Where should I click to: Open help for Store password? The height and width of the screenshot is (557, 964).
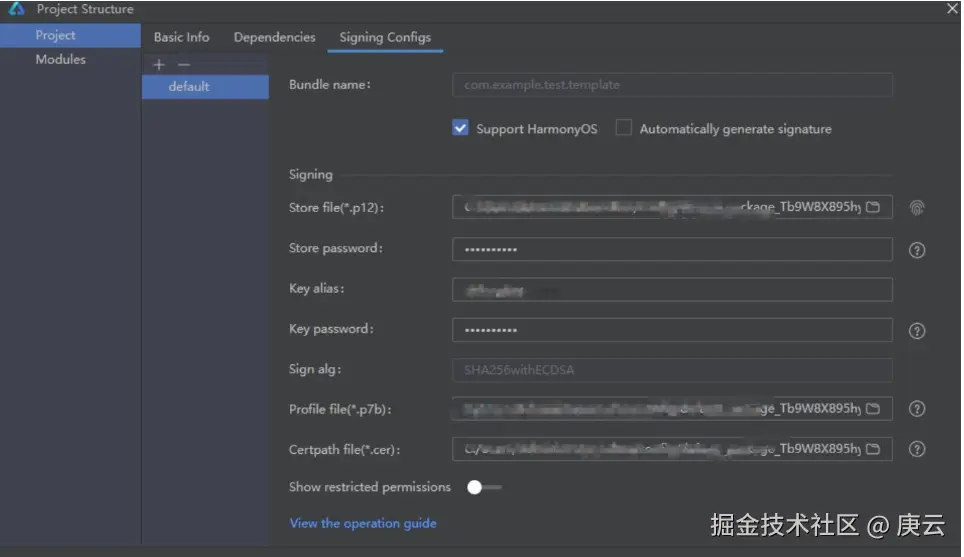pos(917,250)
